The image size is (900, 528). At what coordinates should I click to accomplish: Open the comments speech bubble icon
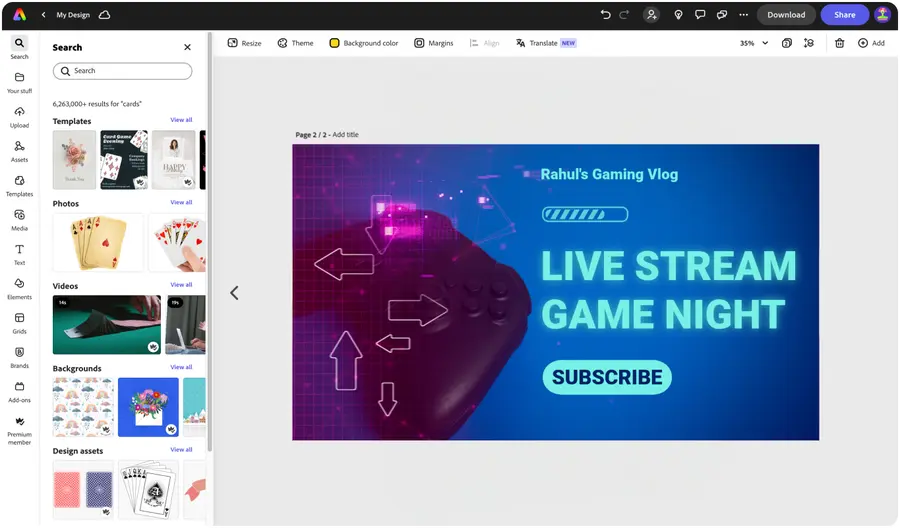[x=700, y=15]
